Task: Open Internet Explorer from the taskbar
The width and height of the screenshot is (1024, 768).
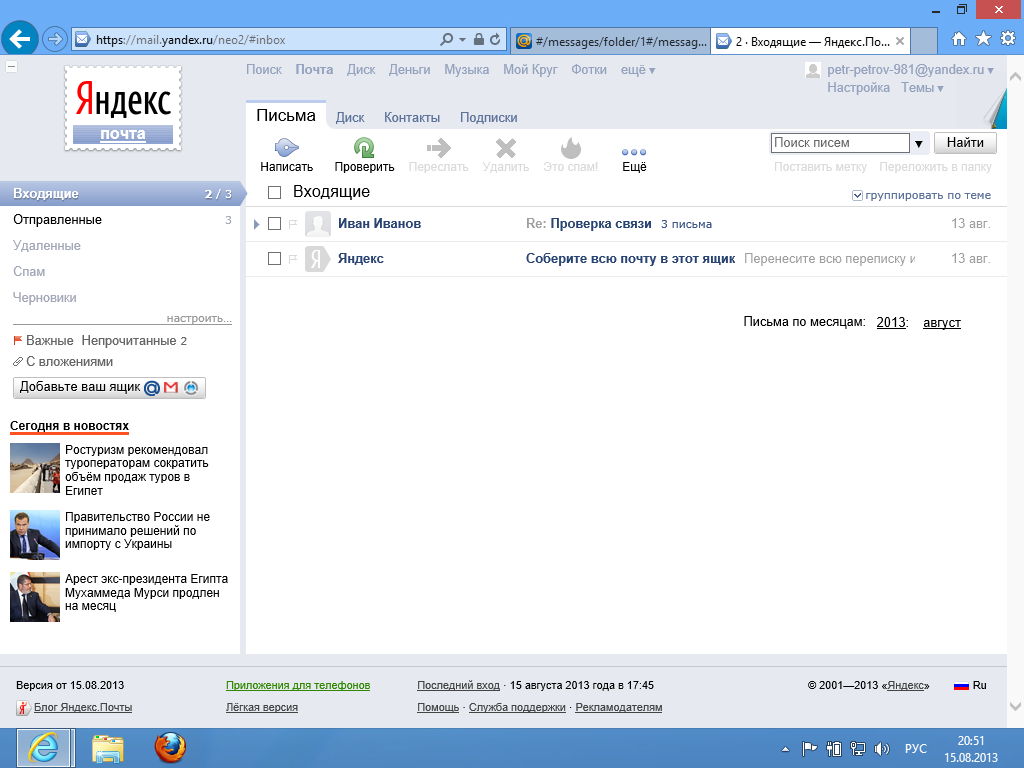Action: pos(44,748)
